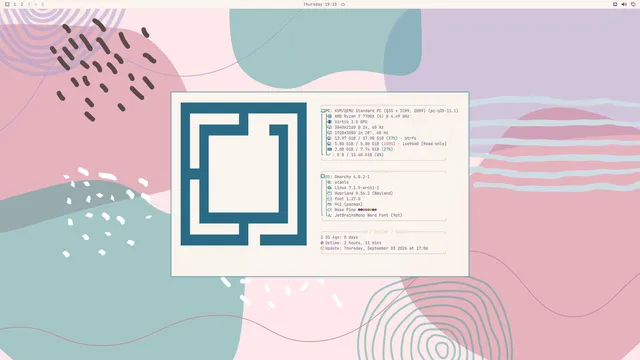Click the OS icon before Omarchy version line
Screen dimensions: 640x360
[323, 177]
